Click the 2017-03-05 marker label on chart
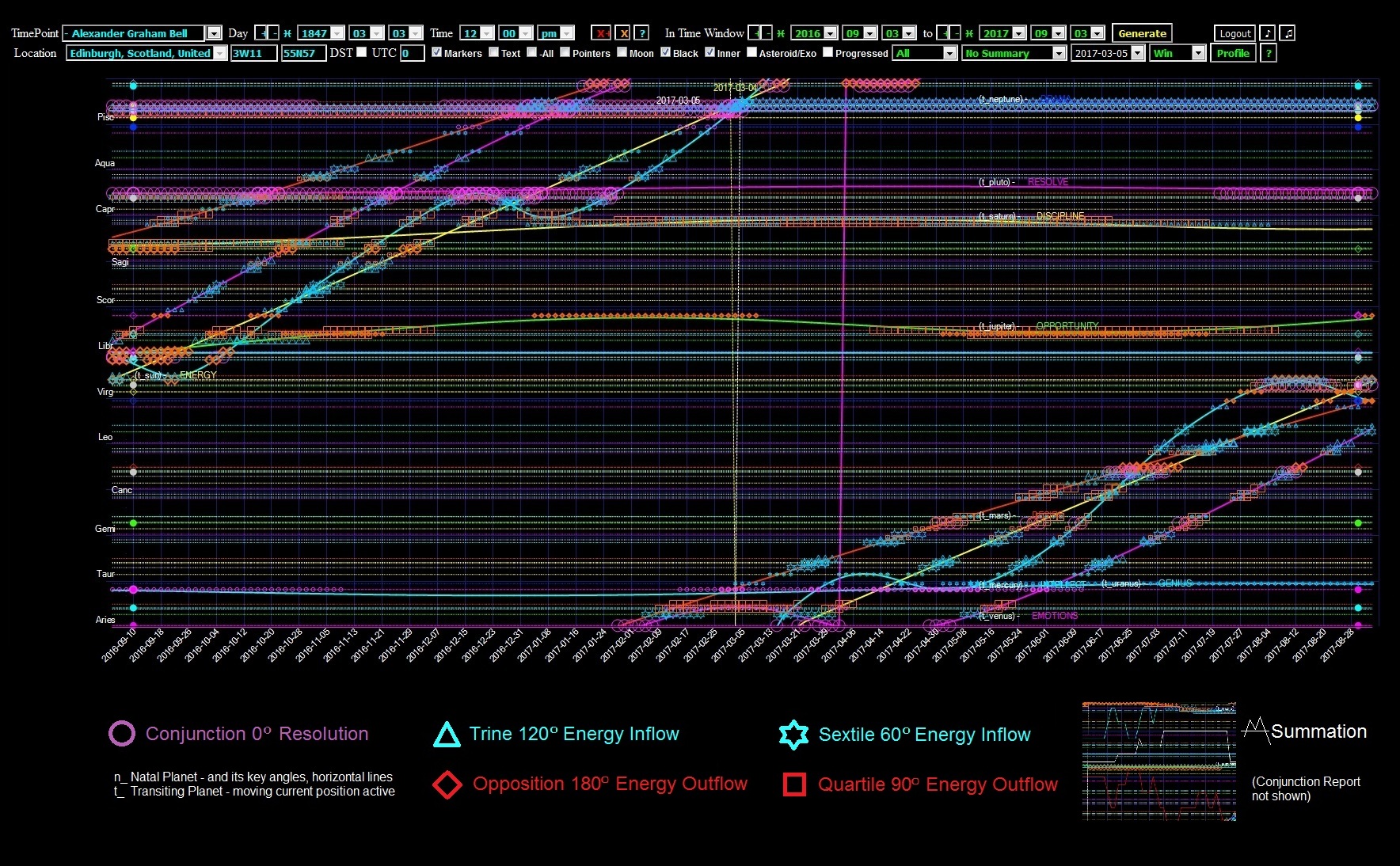Image resolution: width=1400 pixels, height=866 pixels. tap(678, 101)
